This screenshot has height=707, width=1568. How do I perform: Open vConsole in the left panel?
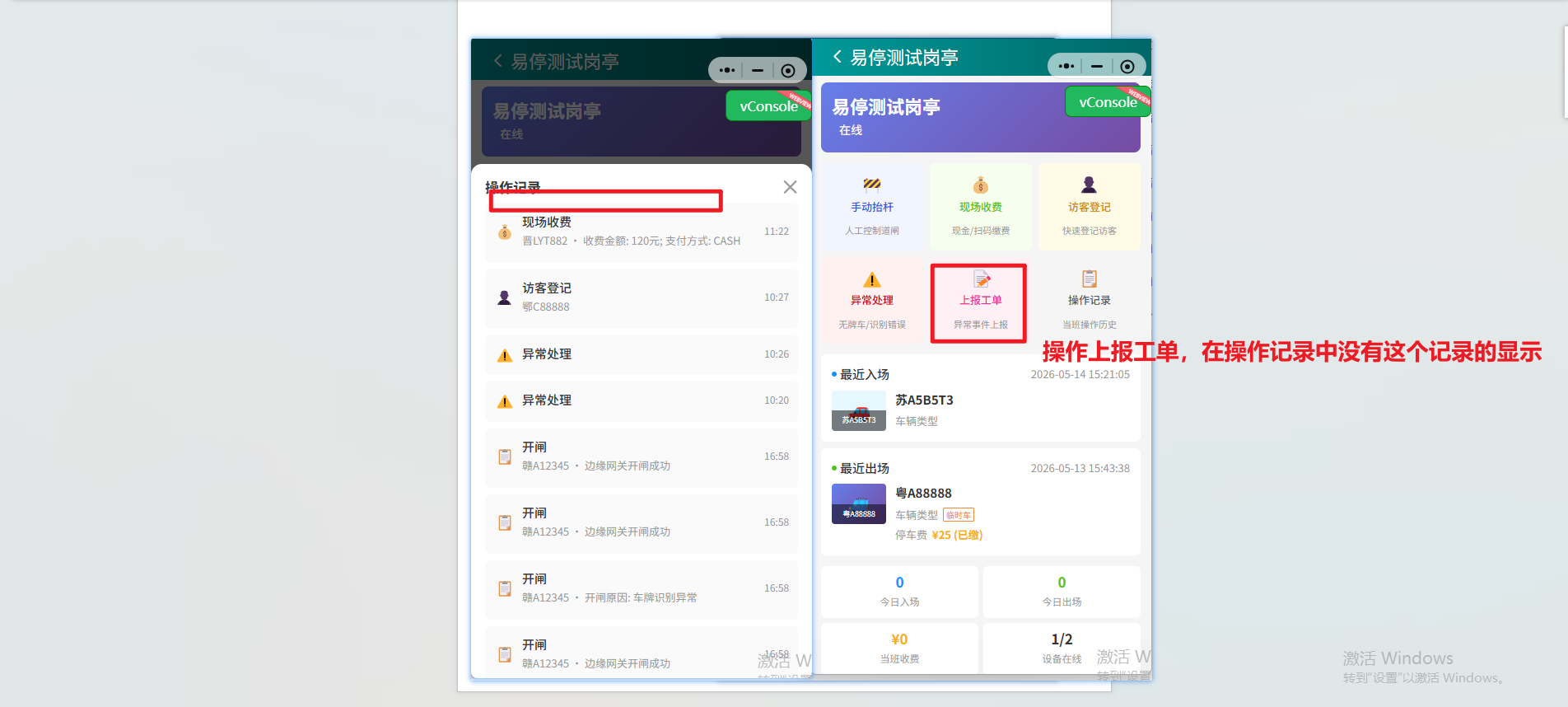768,106
